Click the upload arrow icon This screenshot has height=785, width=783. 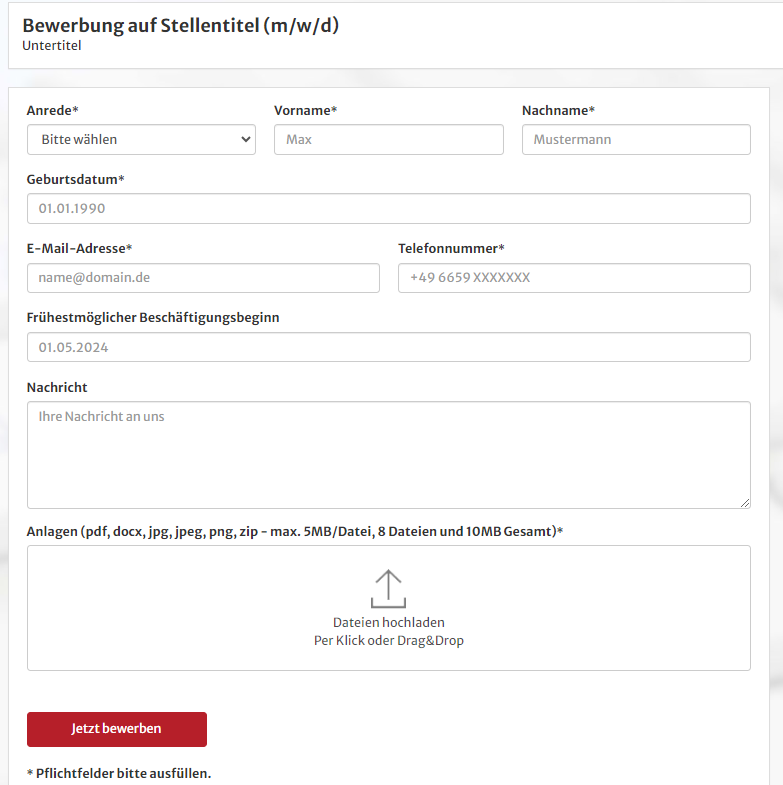tap(388, 588)
